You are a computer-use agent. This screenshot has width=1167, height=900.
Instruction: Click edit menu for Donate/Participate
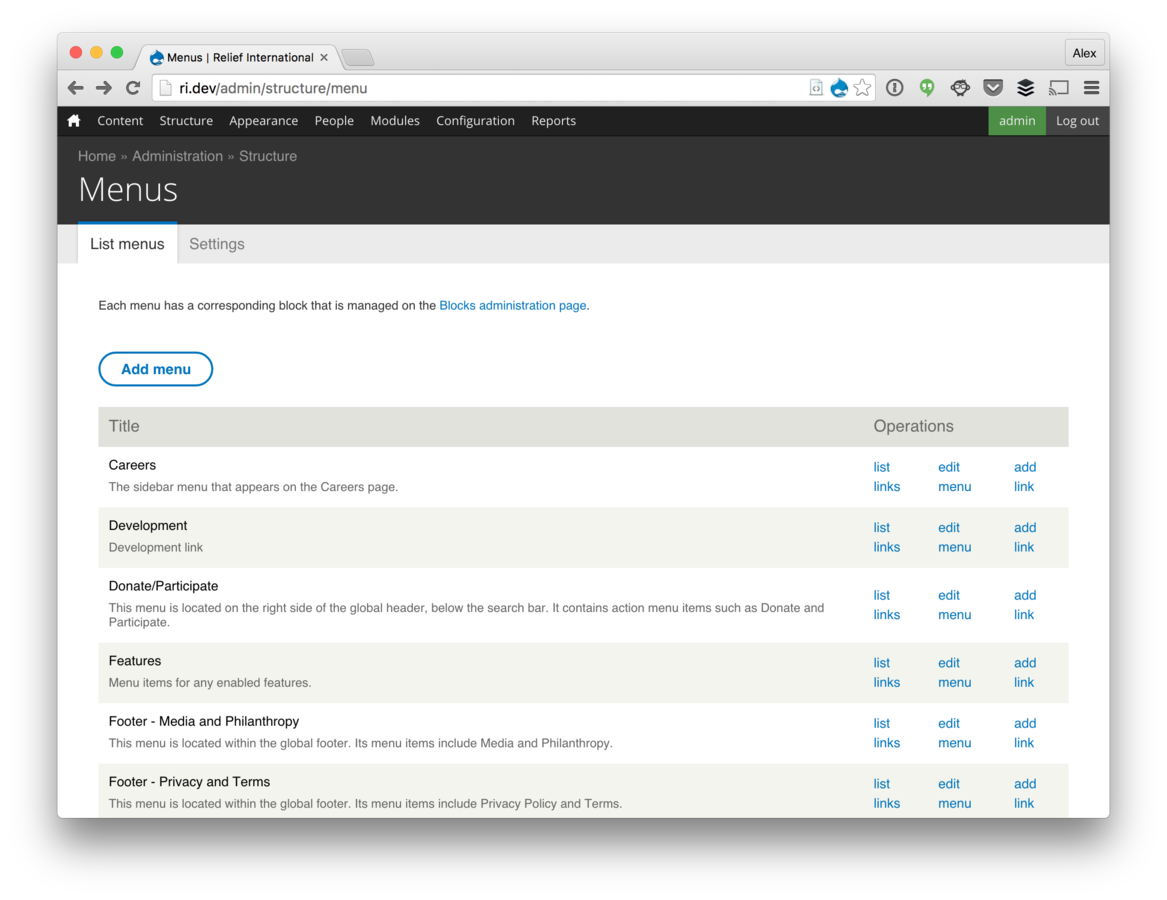pos(954,604)
